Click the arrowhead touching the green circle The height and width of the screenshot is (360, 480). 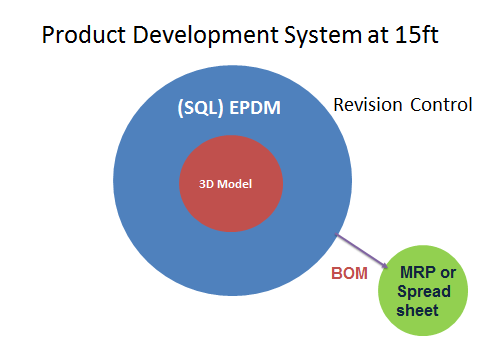tap(385, 266)
